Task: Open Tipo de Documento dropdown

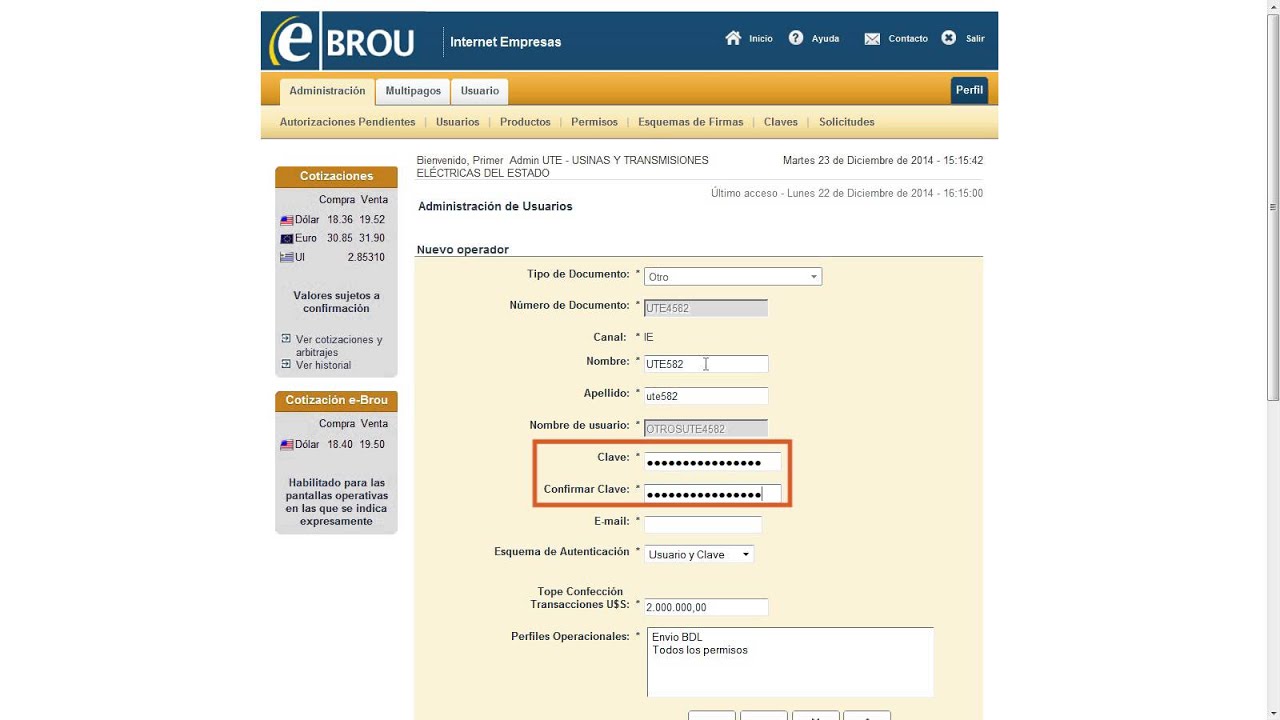Action: (733, 276)
